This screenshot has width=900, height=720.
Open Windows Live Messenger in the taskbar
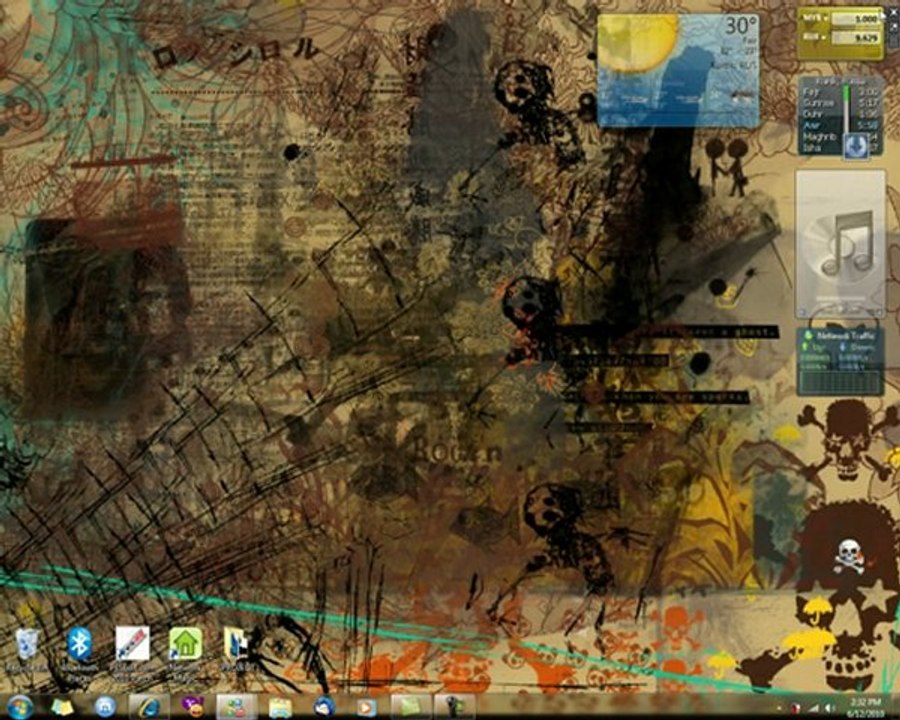(x=235, y=707)
